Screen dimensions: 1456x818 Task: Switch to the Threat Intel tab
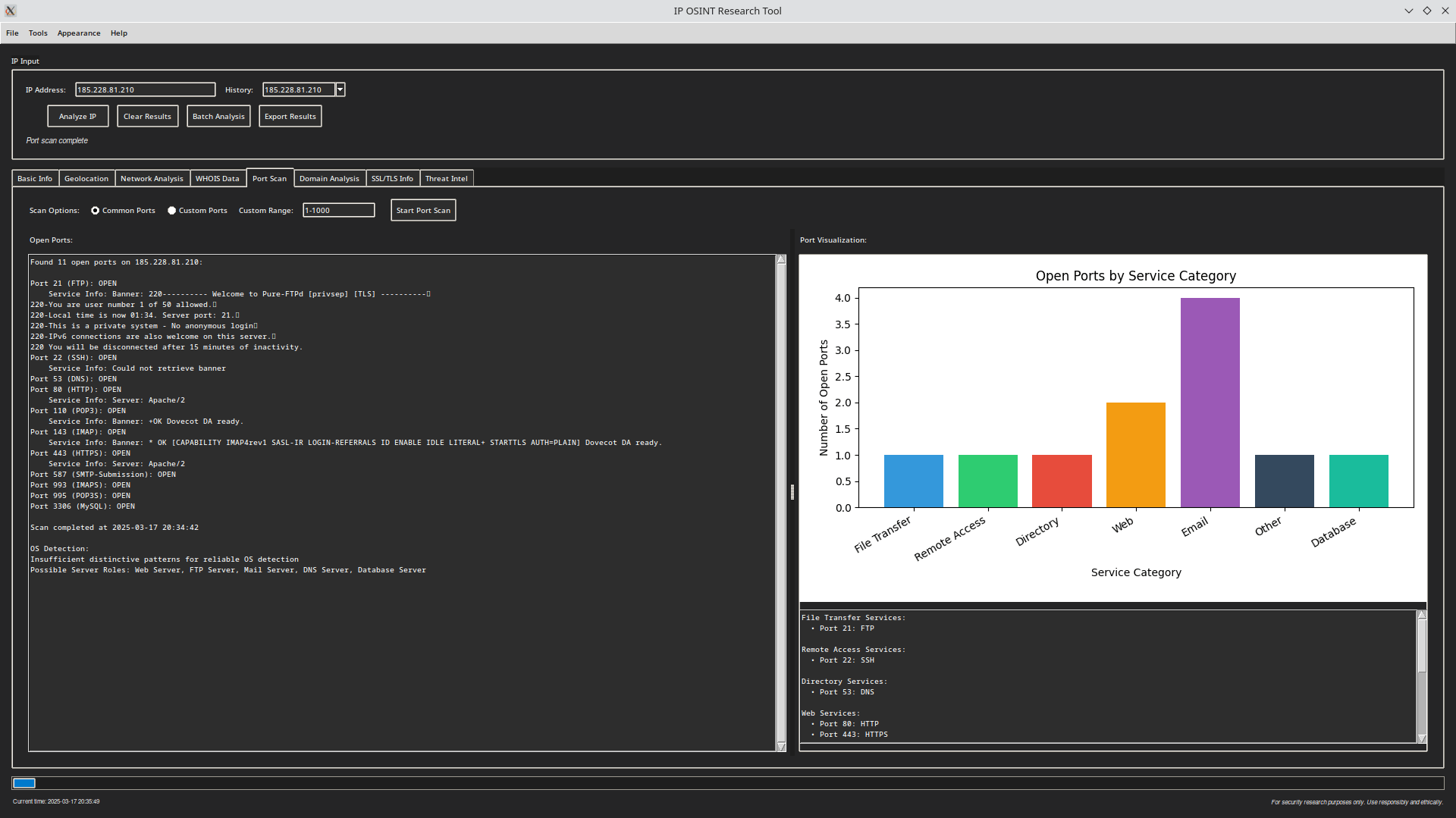[446, 179]
